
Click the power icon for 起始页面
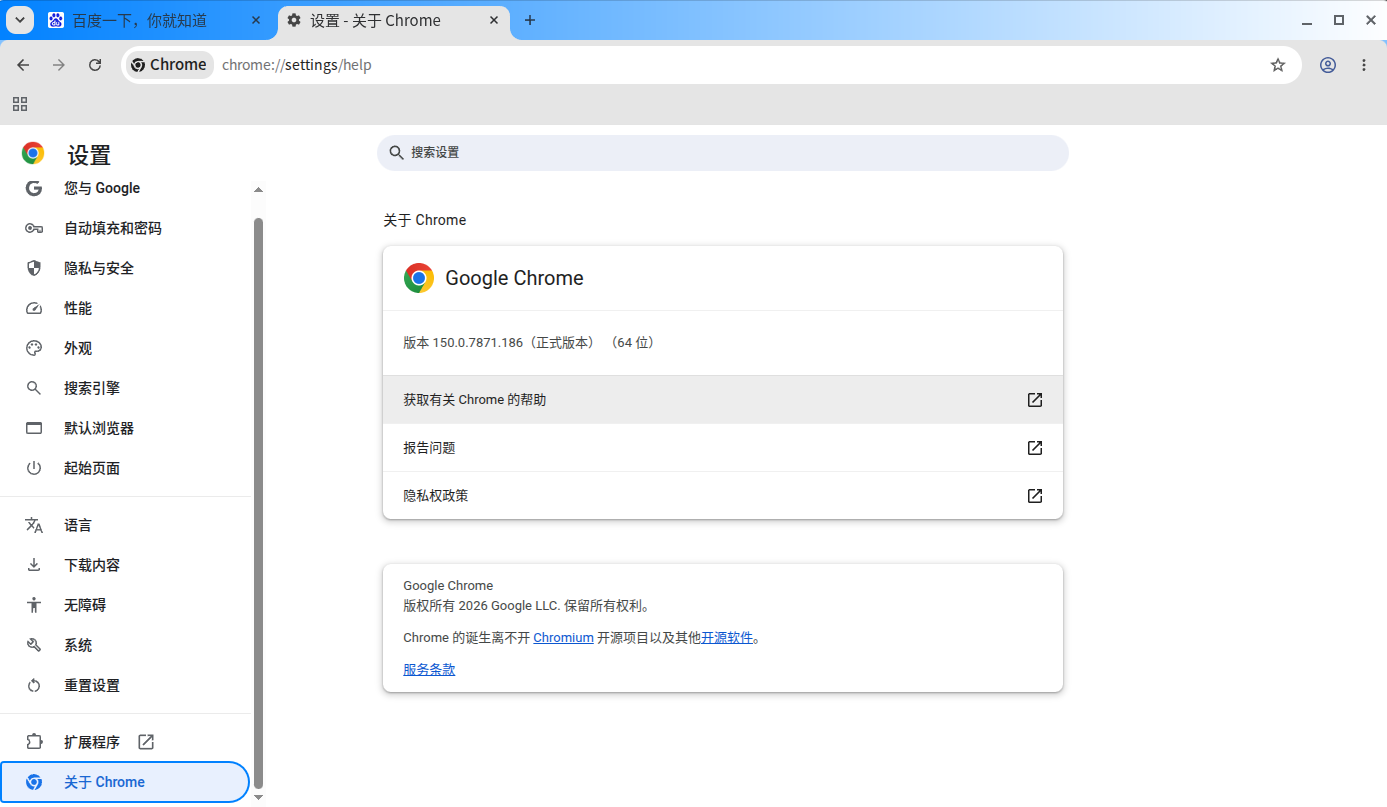pos(34,468)
